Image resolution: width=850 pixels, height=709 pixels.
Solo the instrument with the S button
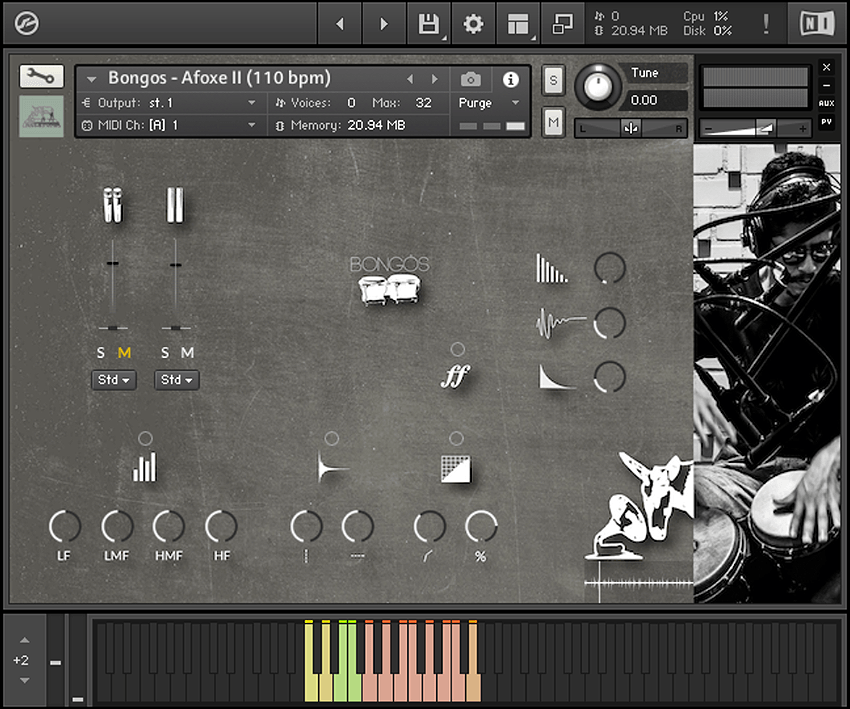(x=553, y=80)
